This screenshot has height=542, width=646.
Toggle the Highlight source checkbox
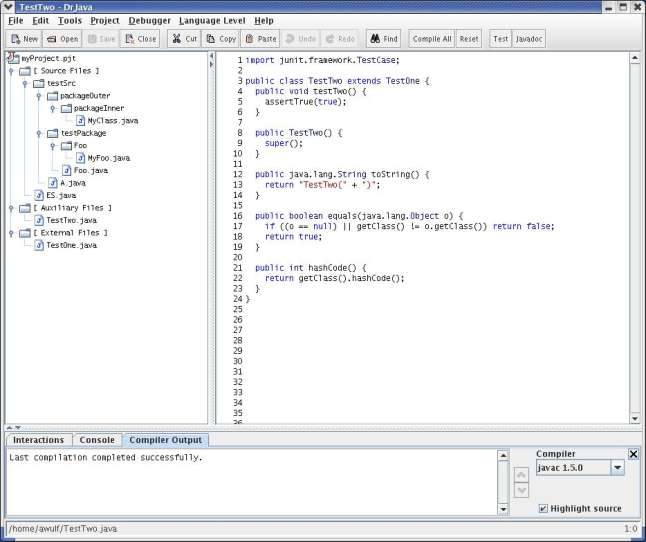pyautogui.click(x=543, y=508)
